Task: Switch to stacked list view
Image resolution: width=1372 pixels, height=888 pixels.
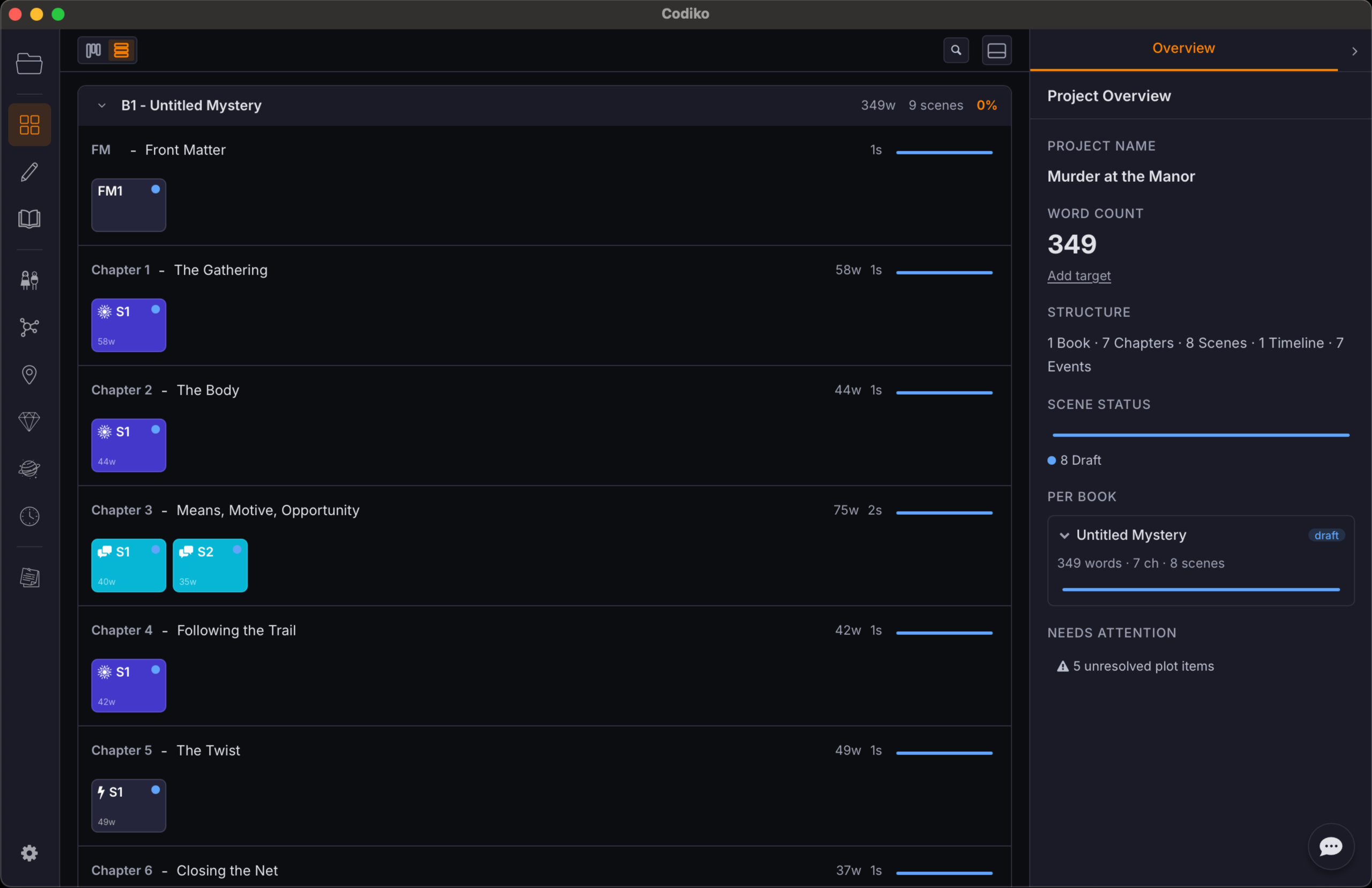Action: click(121, 50)
